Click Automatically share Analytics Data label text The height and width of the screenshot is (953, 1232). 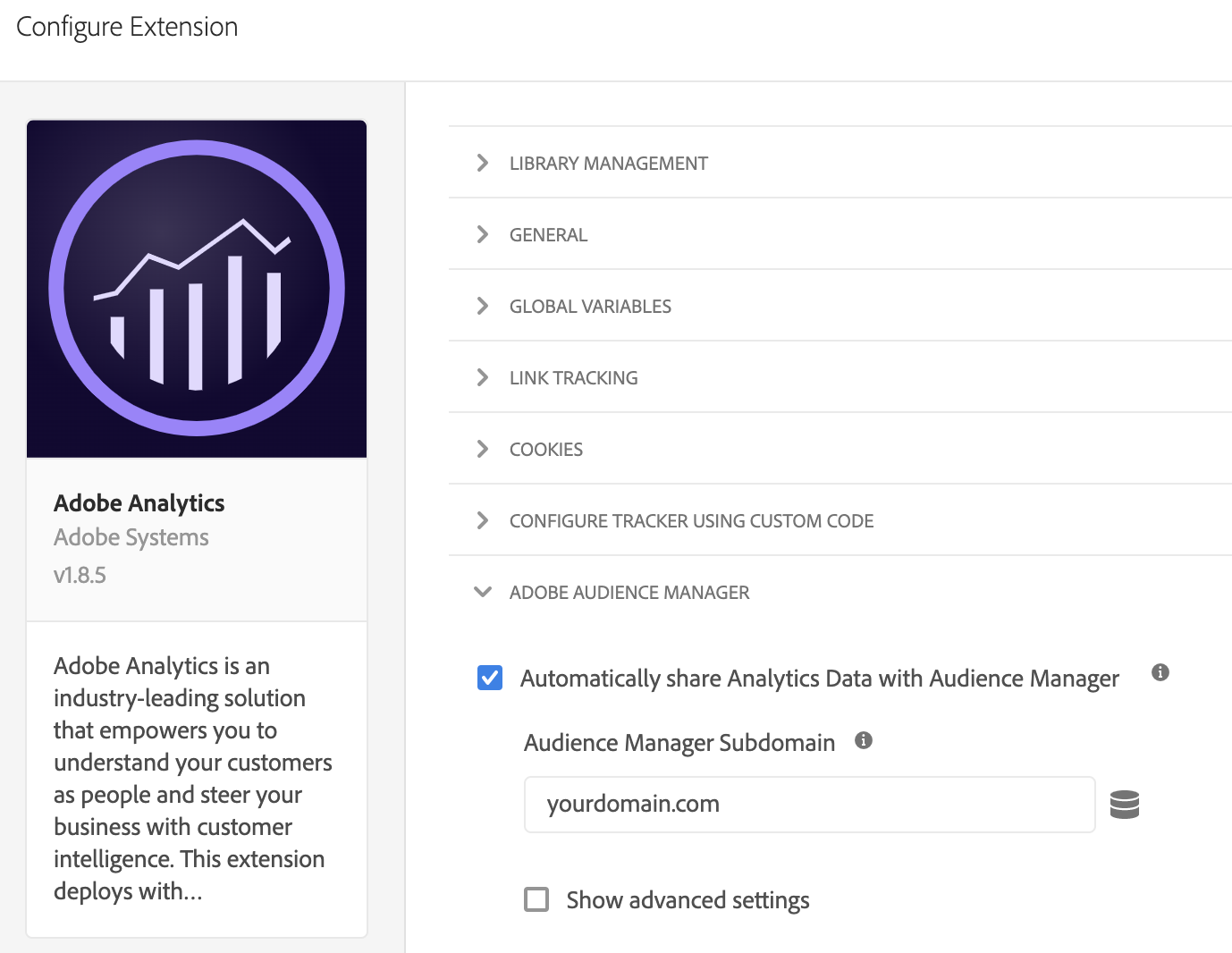(820, 679)
